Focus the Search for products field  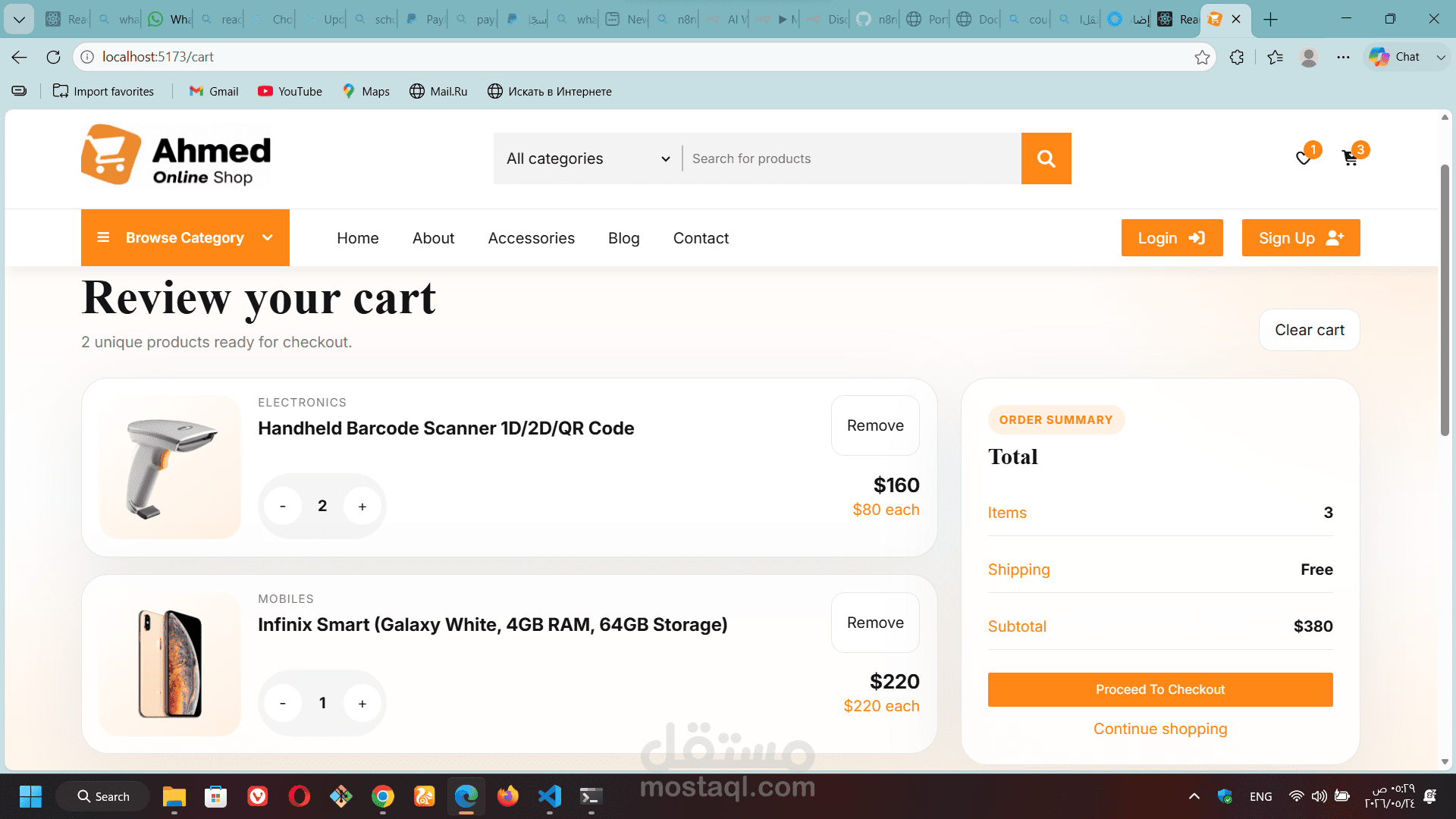852,158
